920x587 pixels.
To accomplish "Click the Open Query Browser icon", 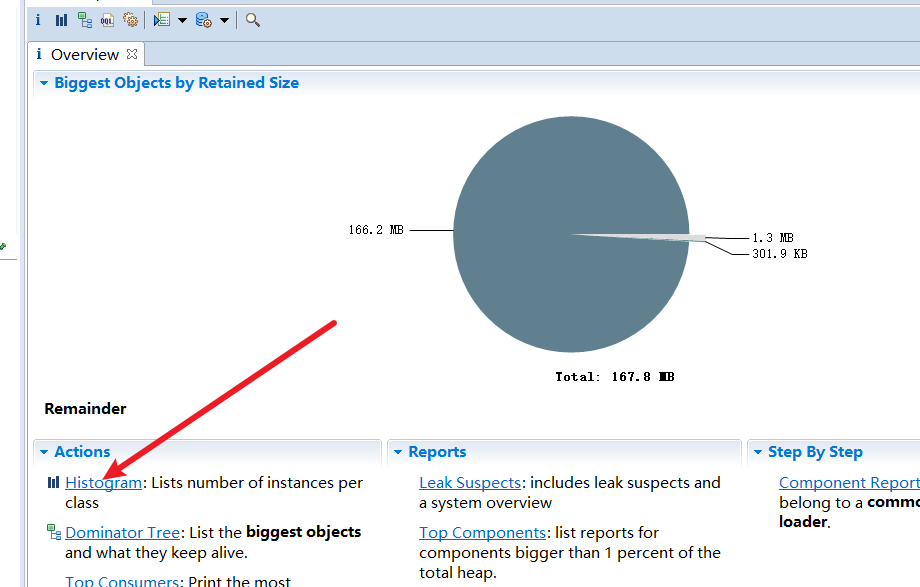I will pyautogui.click(x=203, y=19).
